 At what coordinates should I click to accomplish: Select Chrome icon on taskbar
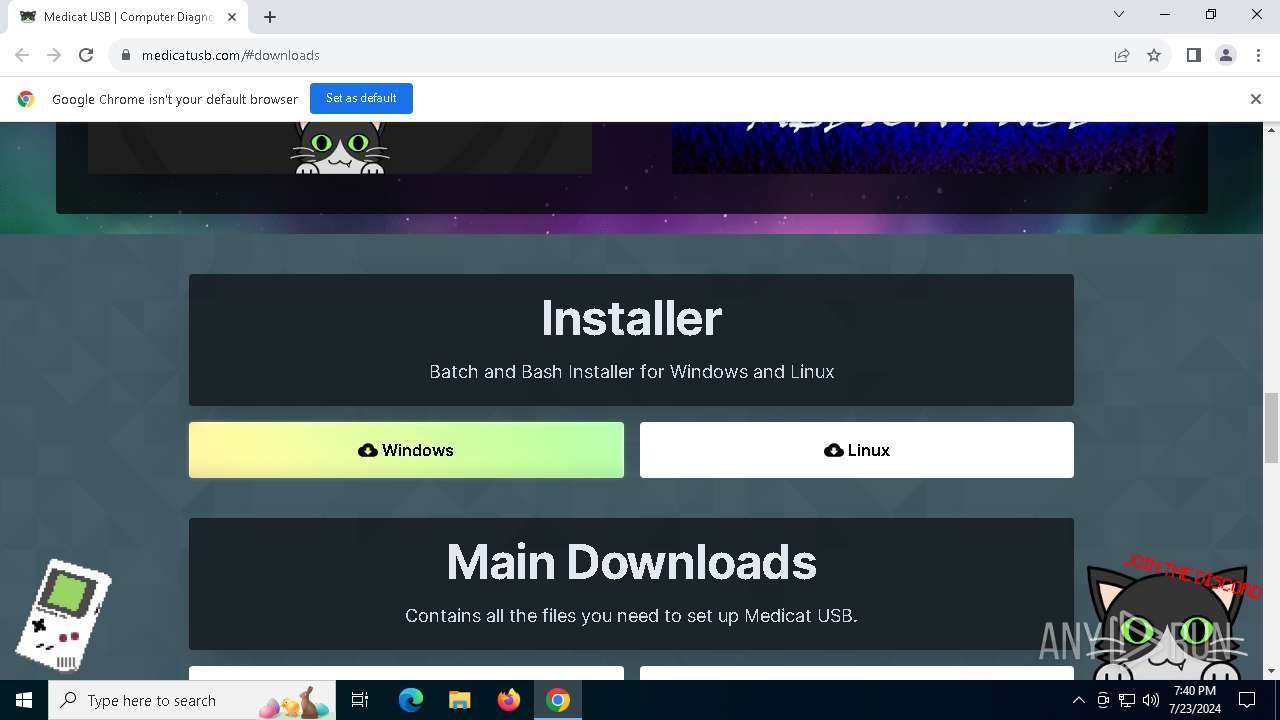click(558, 700)
